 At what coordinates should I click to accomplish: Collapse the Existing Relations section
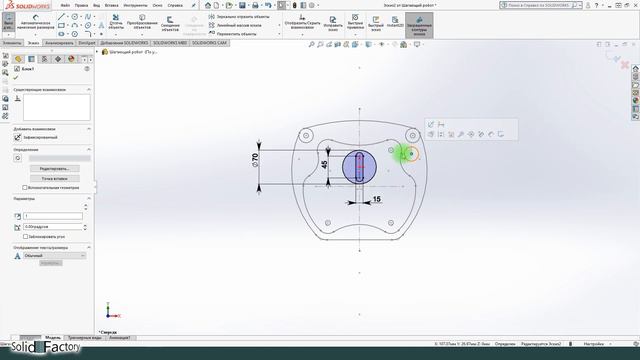tap(89, 89)
